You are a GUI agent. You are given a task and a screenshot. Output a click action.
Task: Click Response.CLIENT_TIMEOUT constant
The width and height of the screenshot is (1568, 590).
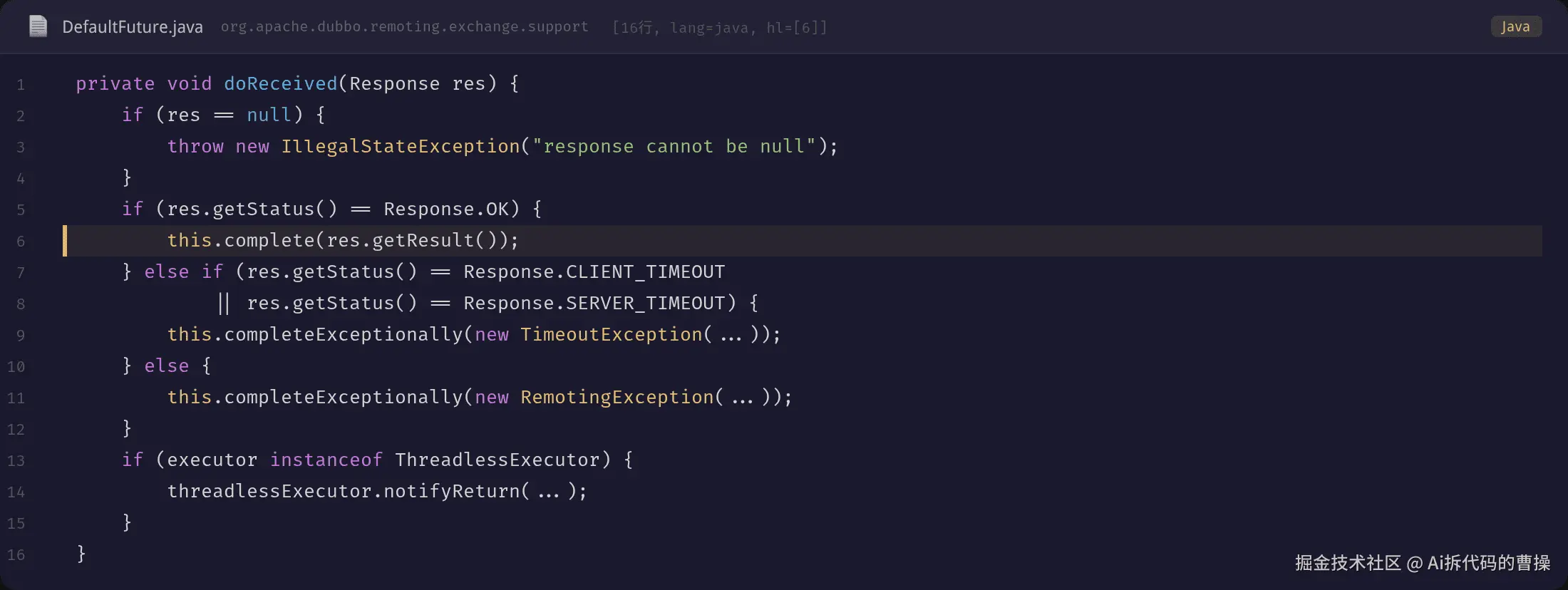coord(594,271)
